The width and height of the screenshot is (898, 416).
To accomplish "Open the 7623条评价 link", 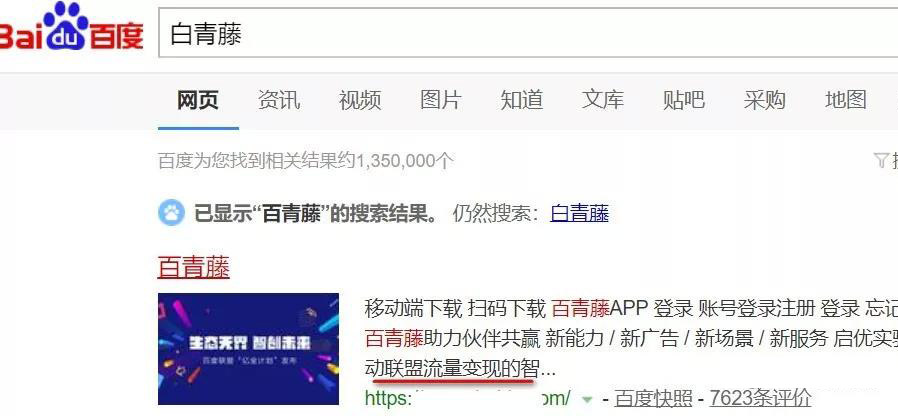I will (761, 397).
